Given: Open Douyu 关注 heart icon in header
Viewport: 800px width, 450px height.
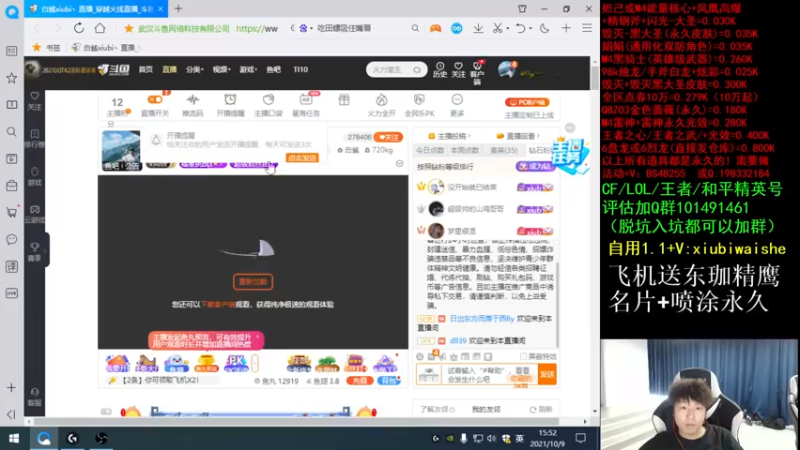Looking at the screenshot, I should tap(458, 70).
